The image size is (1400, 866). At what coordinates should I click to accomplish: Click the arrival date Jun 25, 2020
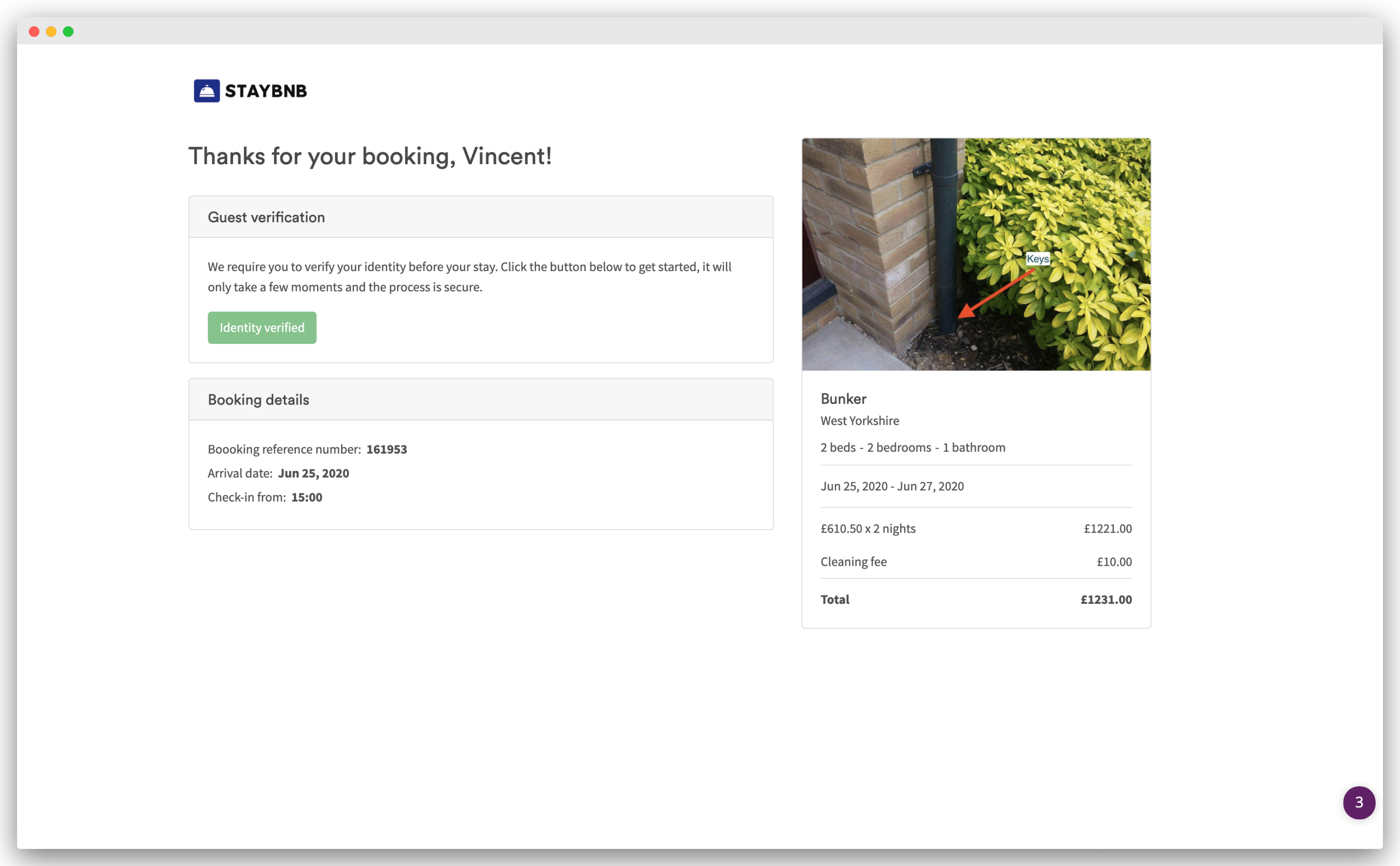(313, 474)
